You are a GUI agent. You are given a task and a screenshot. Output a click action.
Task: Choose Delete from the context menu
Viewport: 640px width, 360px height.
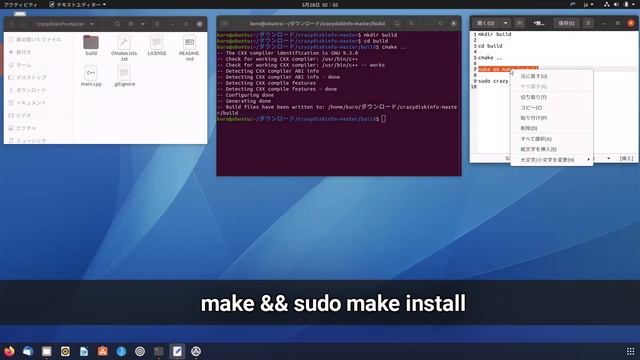point(552,128)
